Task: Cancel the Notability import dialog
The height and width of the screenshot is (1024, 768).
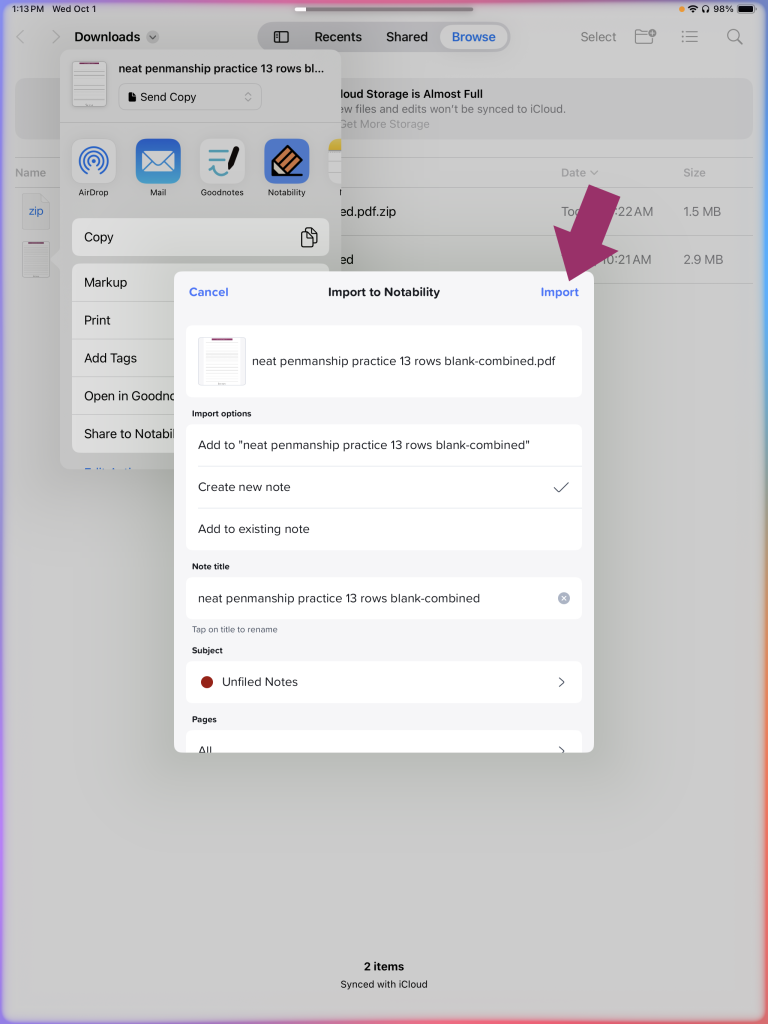Action: click(208, 292)
